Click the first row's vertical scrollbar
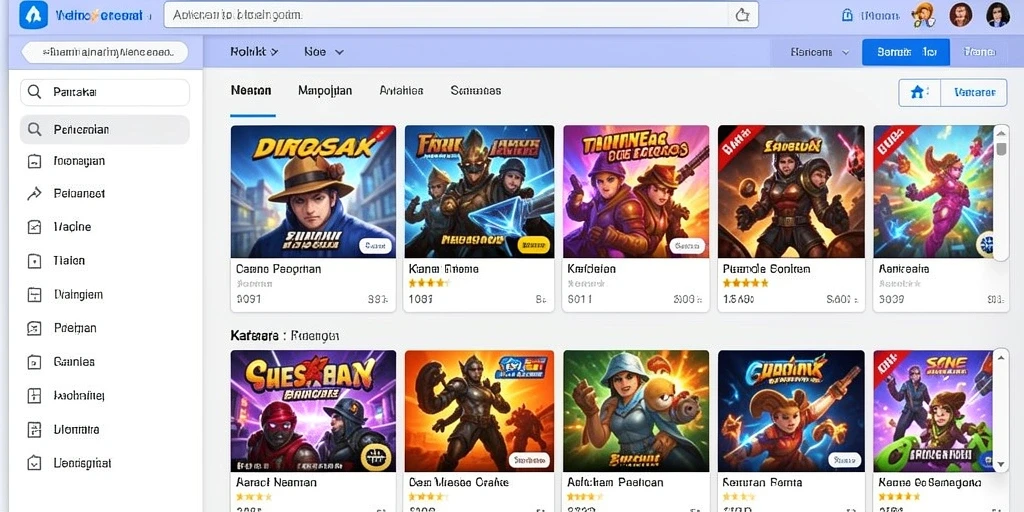 coord(1001,192)
